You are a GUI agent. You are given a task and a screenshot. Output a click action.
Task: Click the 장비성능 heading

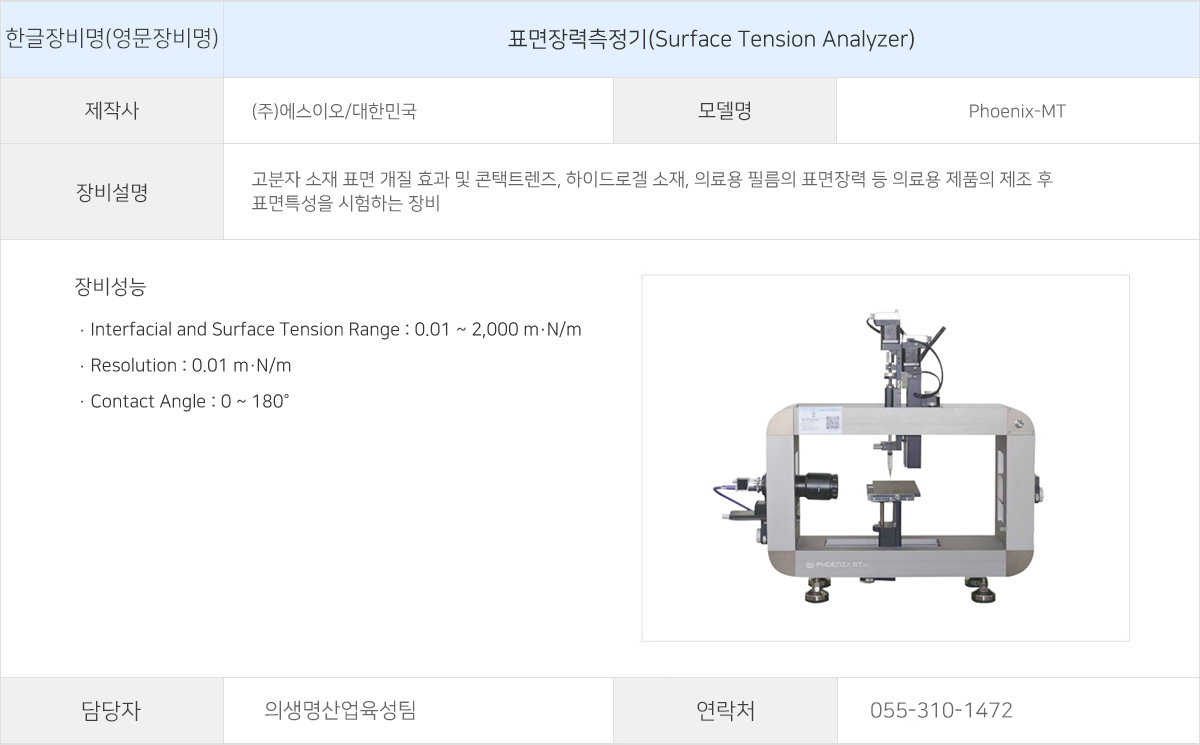[x=110, y=287]
